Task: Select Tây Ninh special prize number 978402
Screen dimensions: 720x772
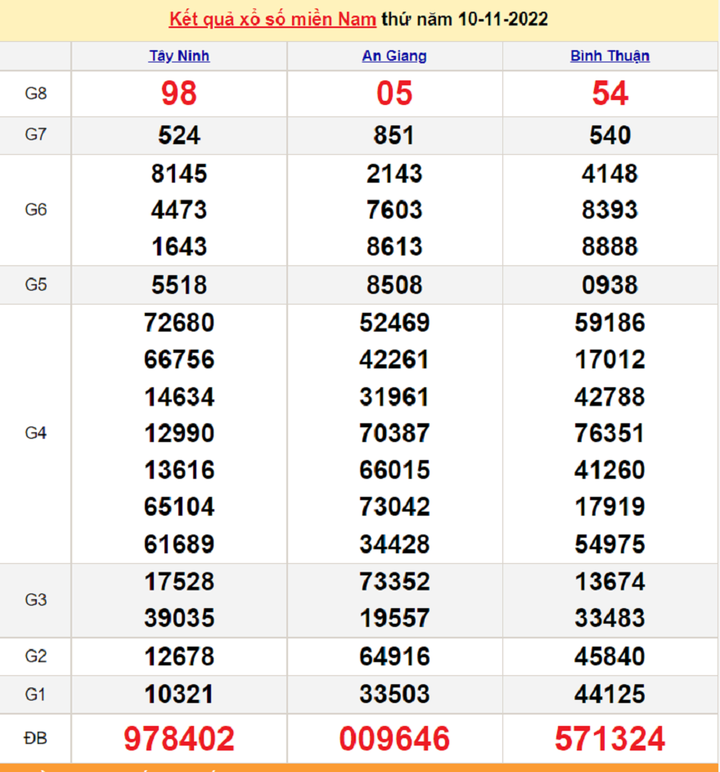Action: (x=179, y=739)
